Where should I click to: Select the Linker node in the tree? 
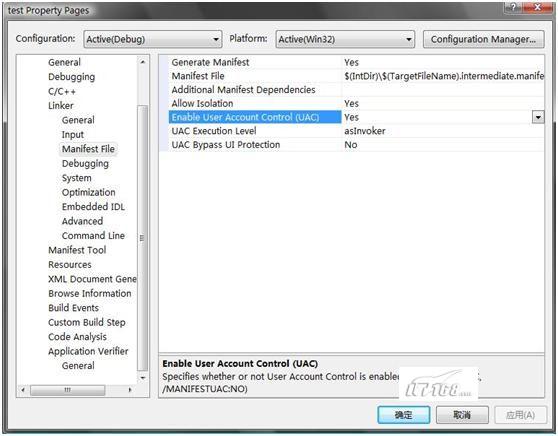point(61,106)
